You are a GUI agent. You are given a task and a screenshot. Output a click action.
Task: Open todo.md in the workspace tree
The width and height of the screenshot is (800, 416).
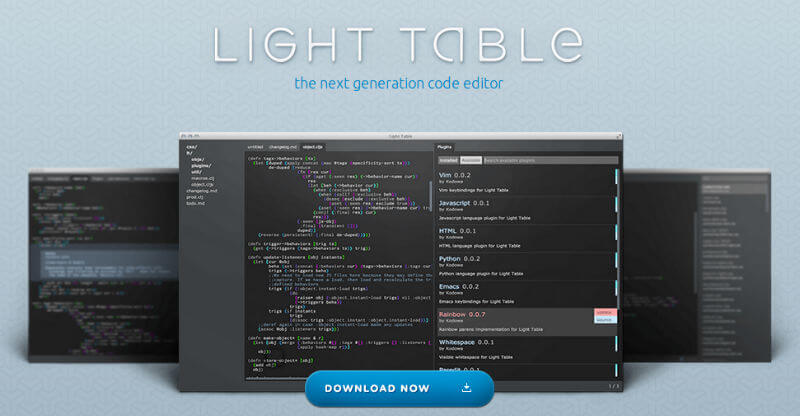click(194, 201)
